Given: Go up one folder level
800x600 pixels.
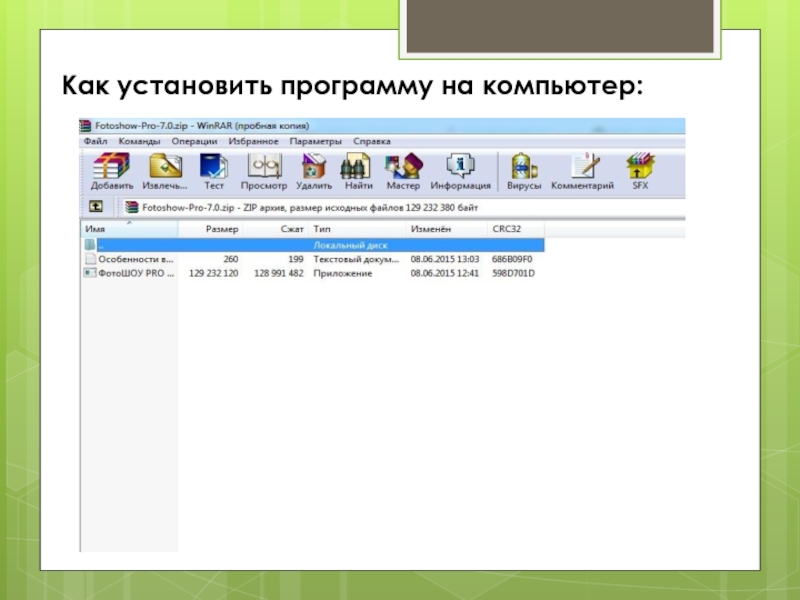Looking at the screenshot, I should 96,207.
